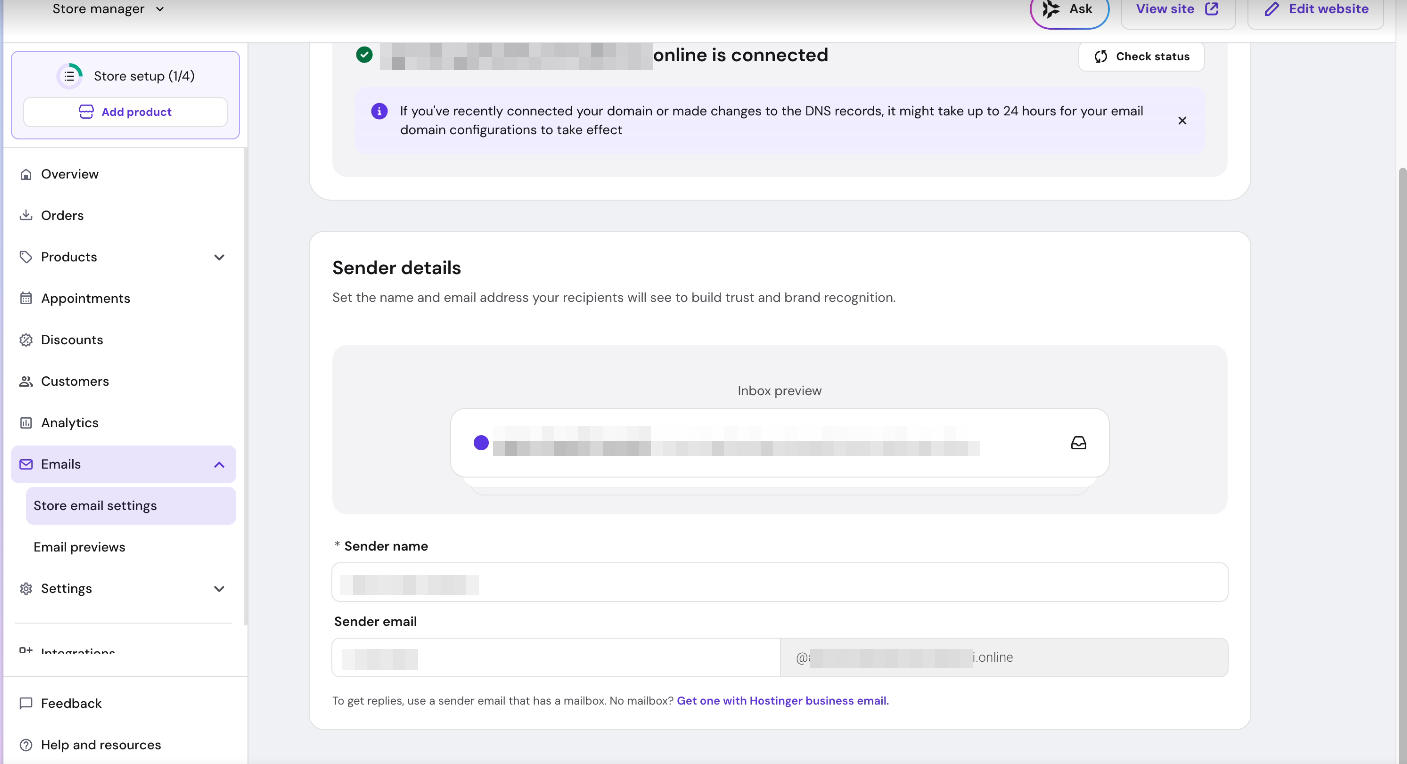Open Hostinger business email link

(782, 701)
